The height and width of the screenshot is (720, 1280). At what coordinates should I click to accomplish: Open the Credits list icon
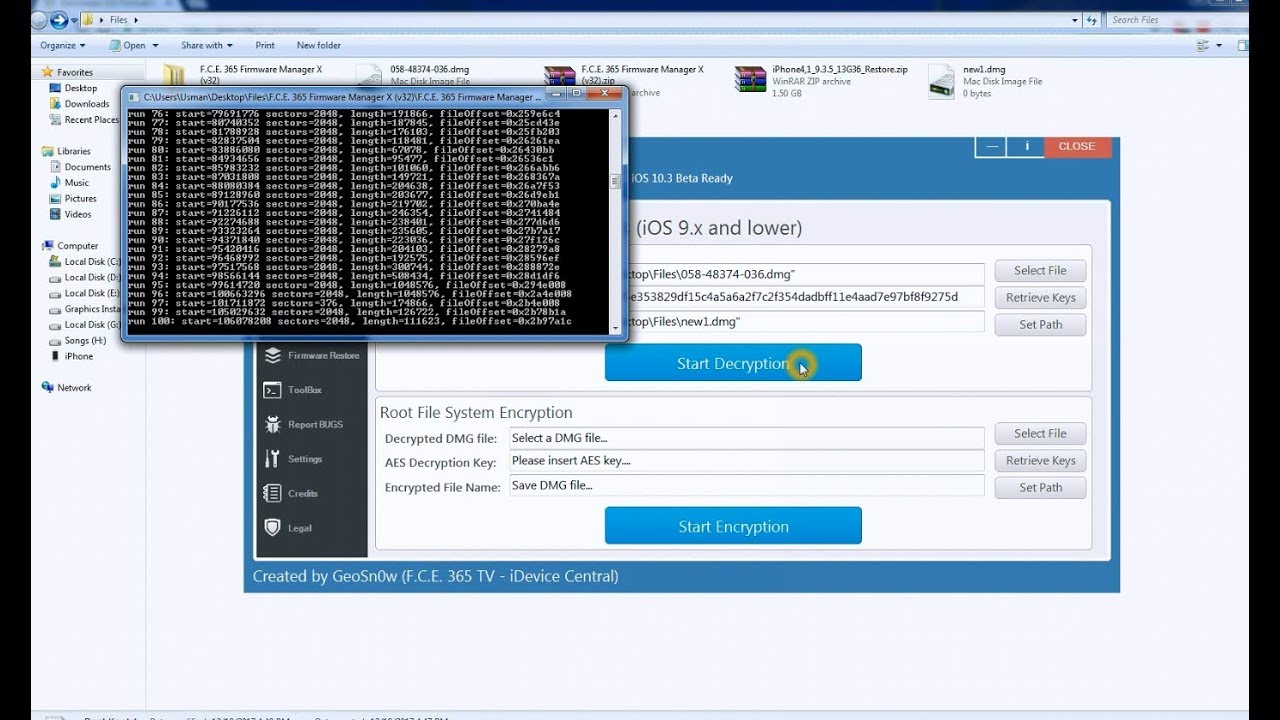click(x=272, y=493)
